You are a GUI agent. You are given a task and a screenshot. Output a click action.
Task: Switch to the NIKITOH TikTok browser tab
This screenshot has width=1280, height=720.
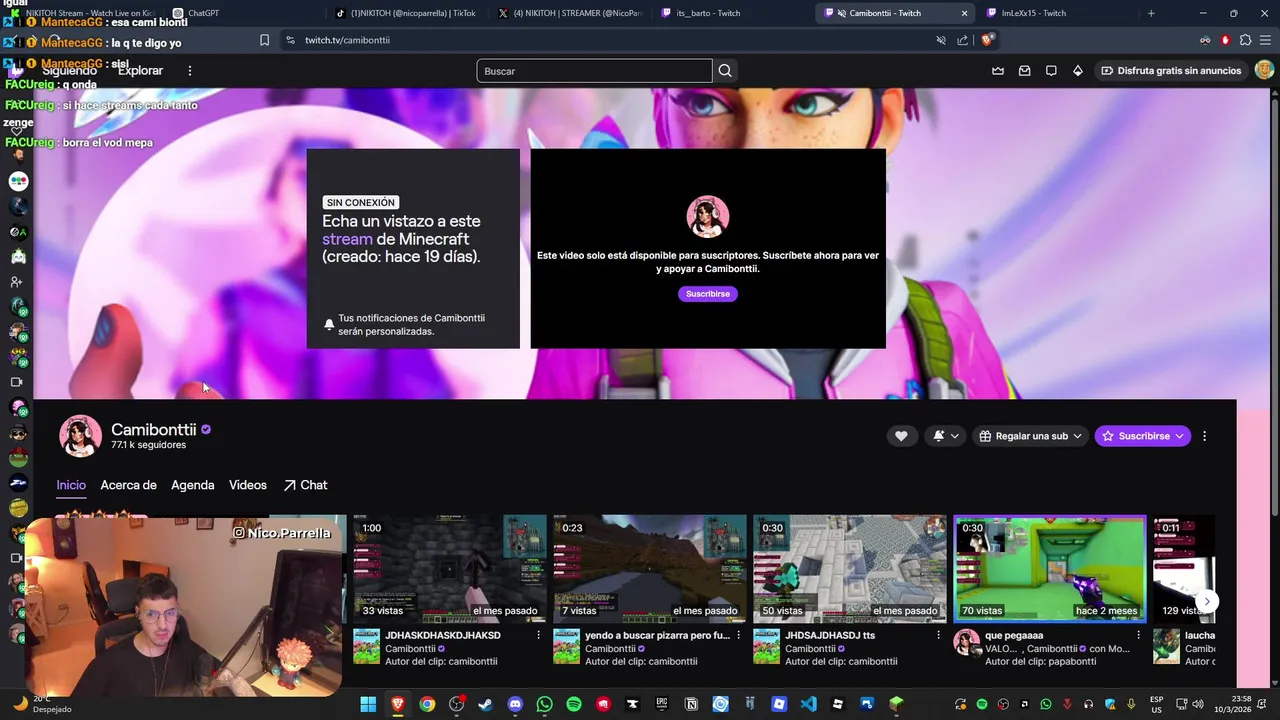click(x=405, y=13)
